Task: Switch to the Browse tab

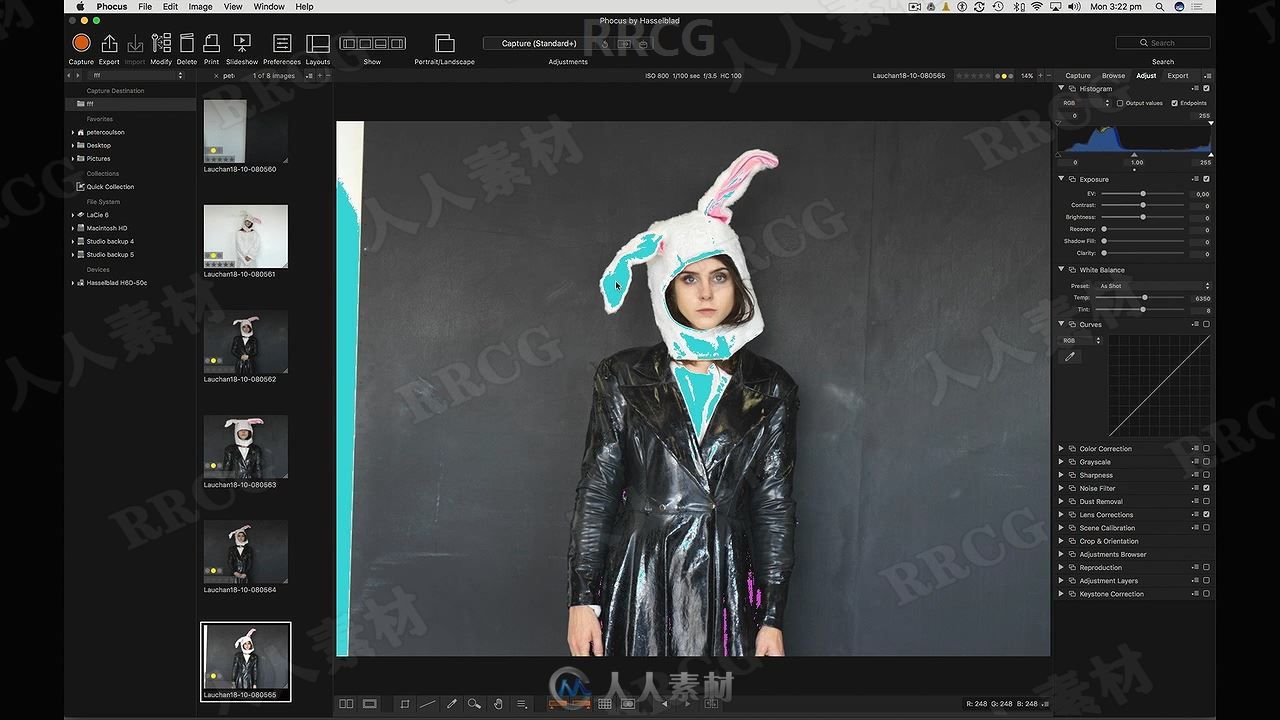Action: coord(1113,76)
